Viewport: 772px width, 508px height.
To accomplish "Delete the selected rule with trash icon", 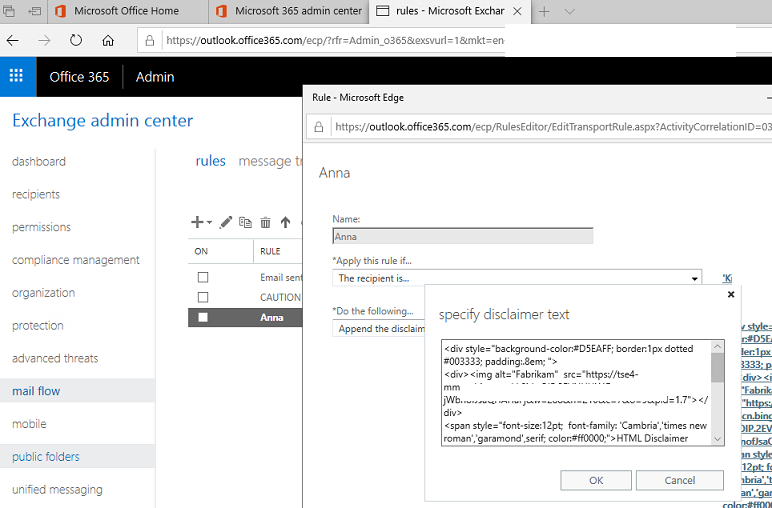I will 265,222.
